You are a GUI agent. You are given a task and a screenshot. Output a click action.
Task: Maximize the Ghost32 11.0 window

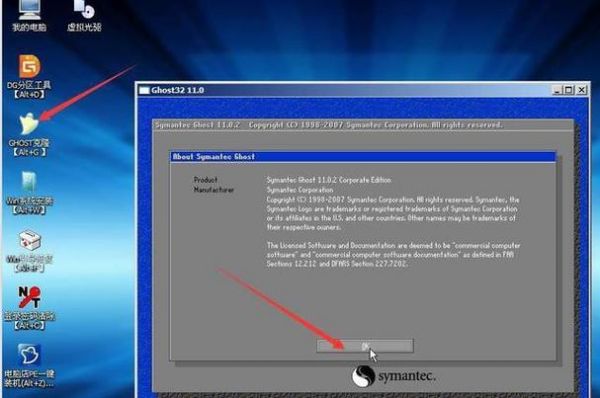click(x=569, y=90)
